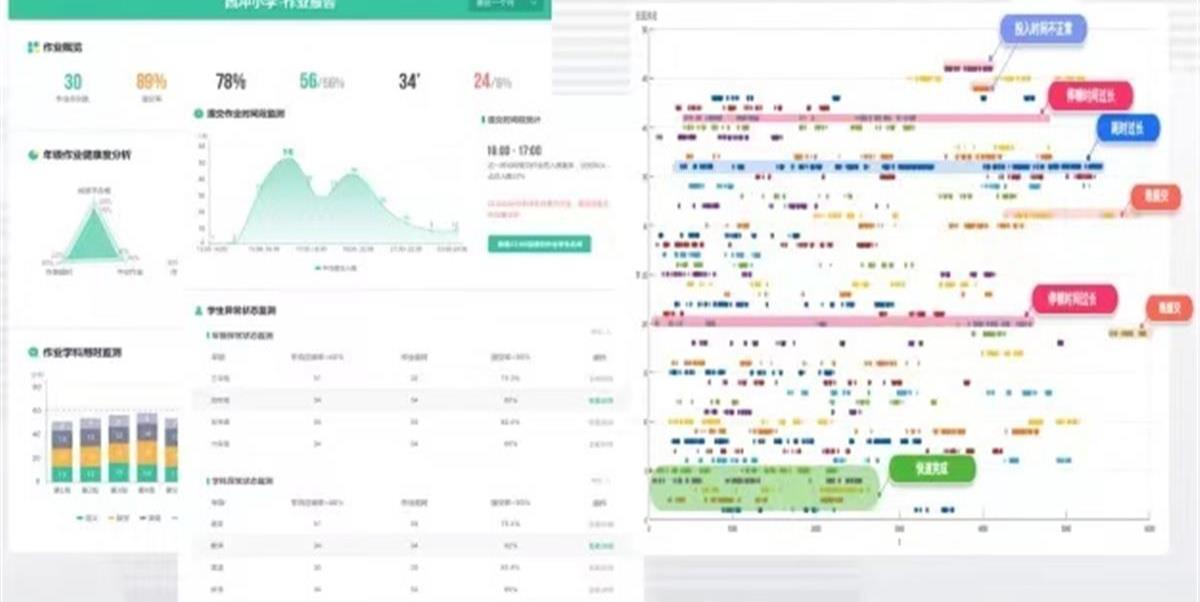Click the orange 89% statistic
Screen dimensions: 1200x602
[151, 83]
